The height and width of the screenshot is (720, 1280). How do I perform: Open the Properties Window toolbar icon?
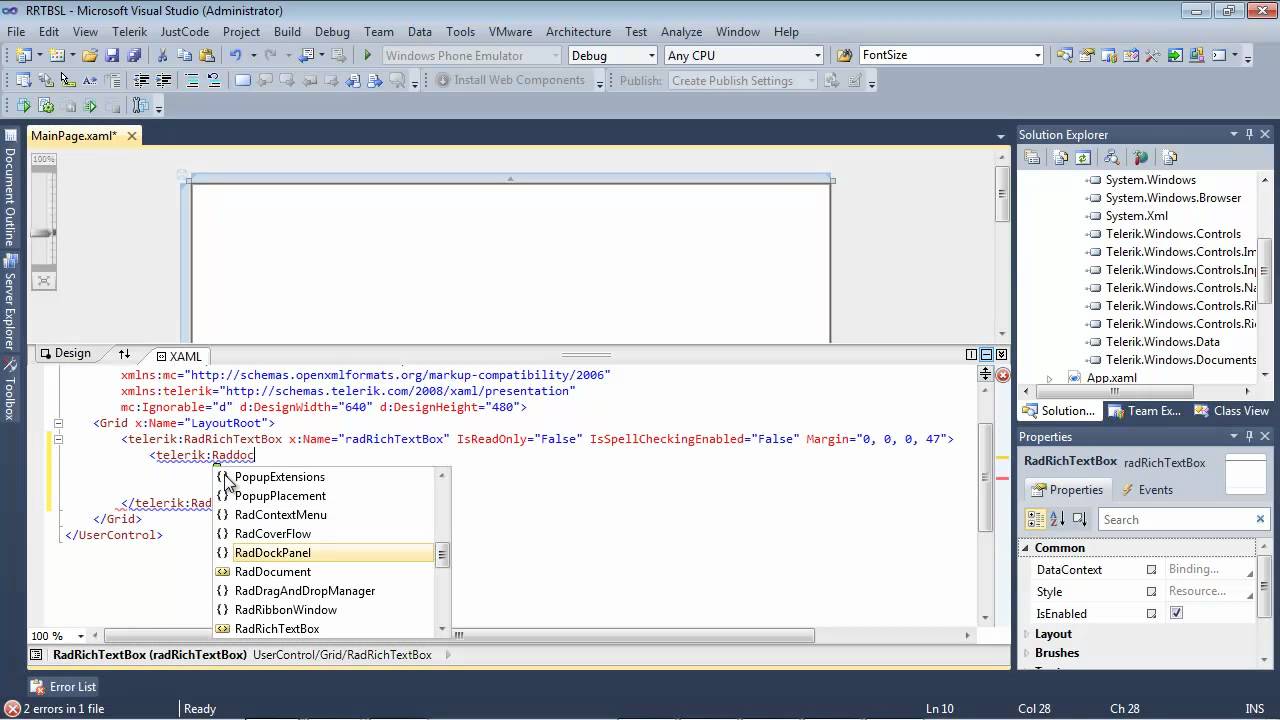click(x=1087, y=56)
